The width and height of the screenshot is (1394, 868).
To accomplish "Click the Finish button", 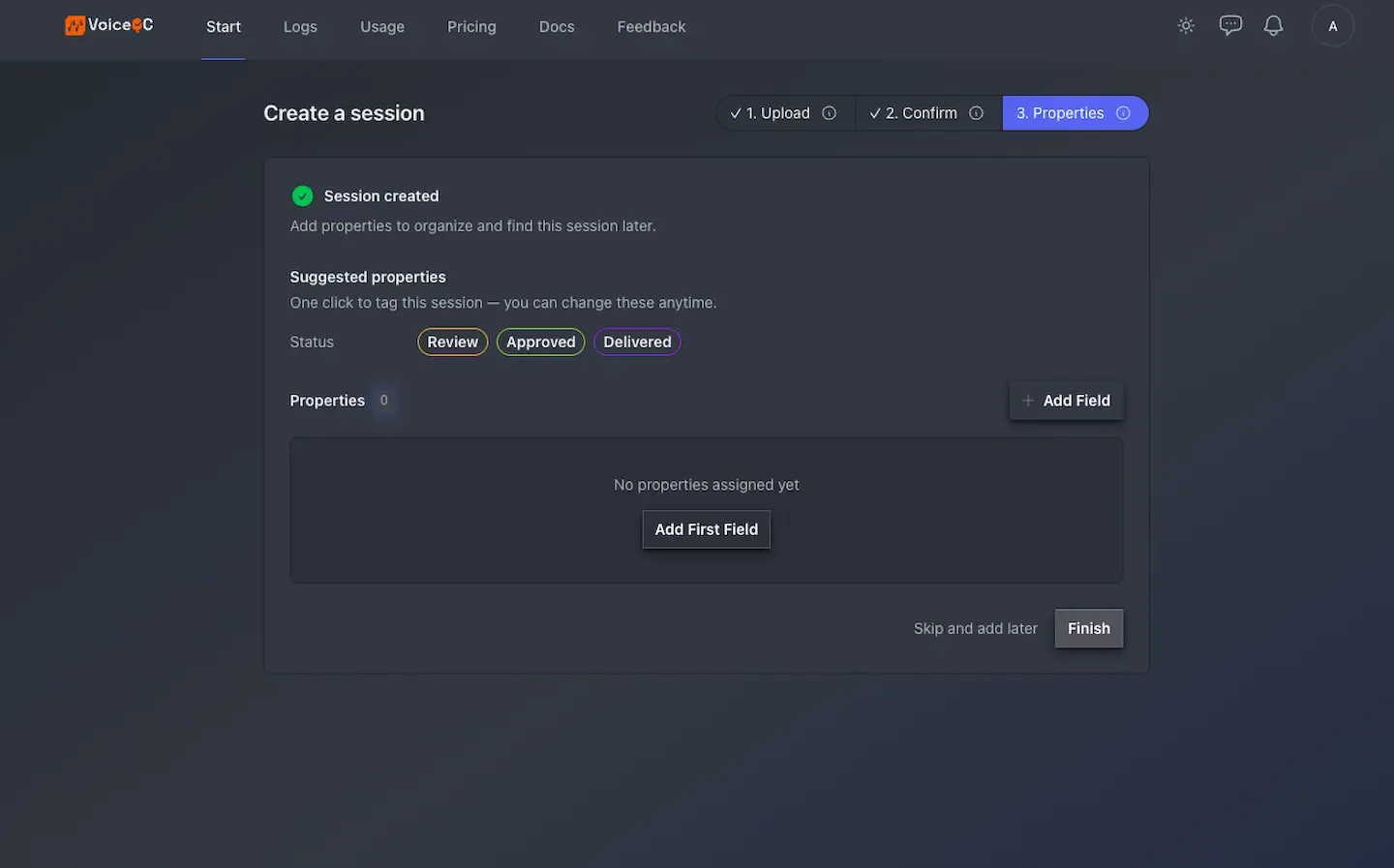I will [1089, 629].
